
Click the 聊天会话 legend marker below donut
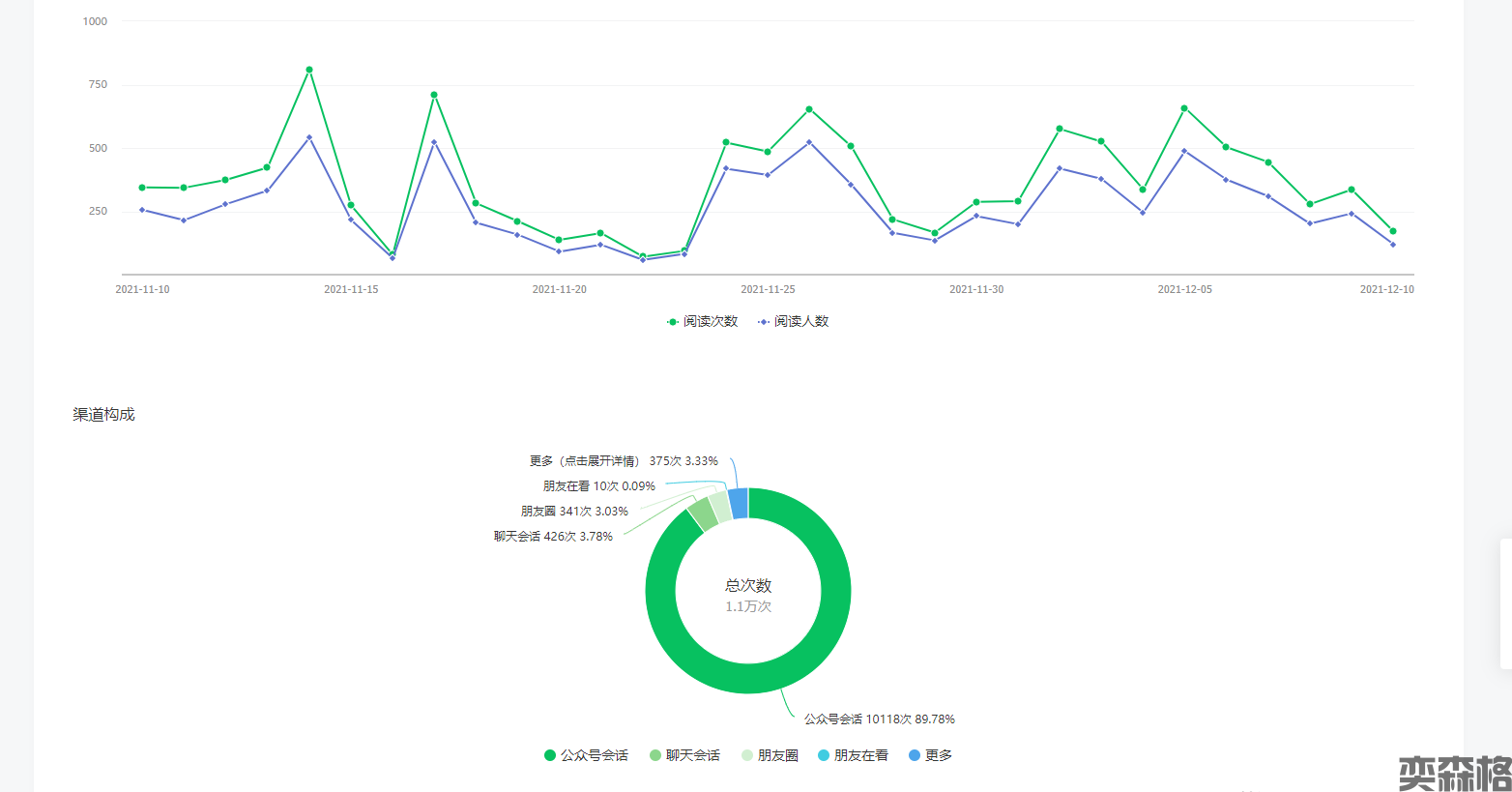(655, 755)
